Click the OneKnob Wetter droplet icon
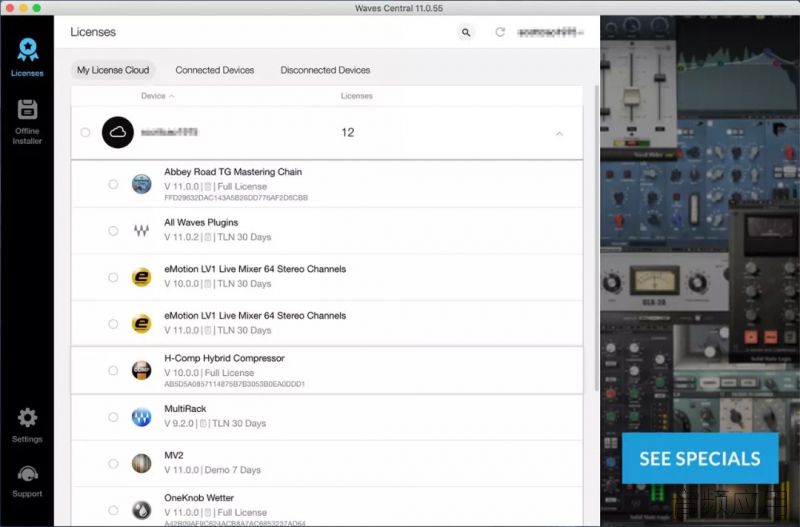The width and height of the screenshot is (800, 527). [x=141, y=510]
